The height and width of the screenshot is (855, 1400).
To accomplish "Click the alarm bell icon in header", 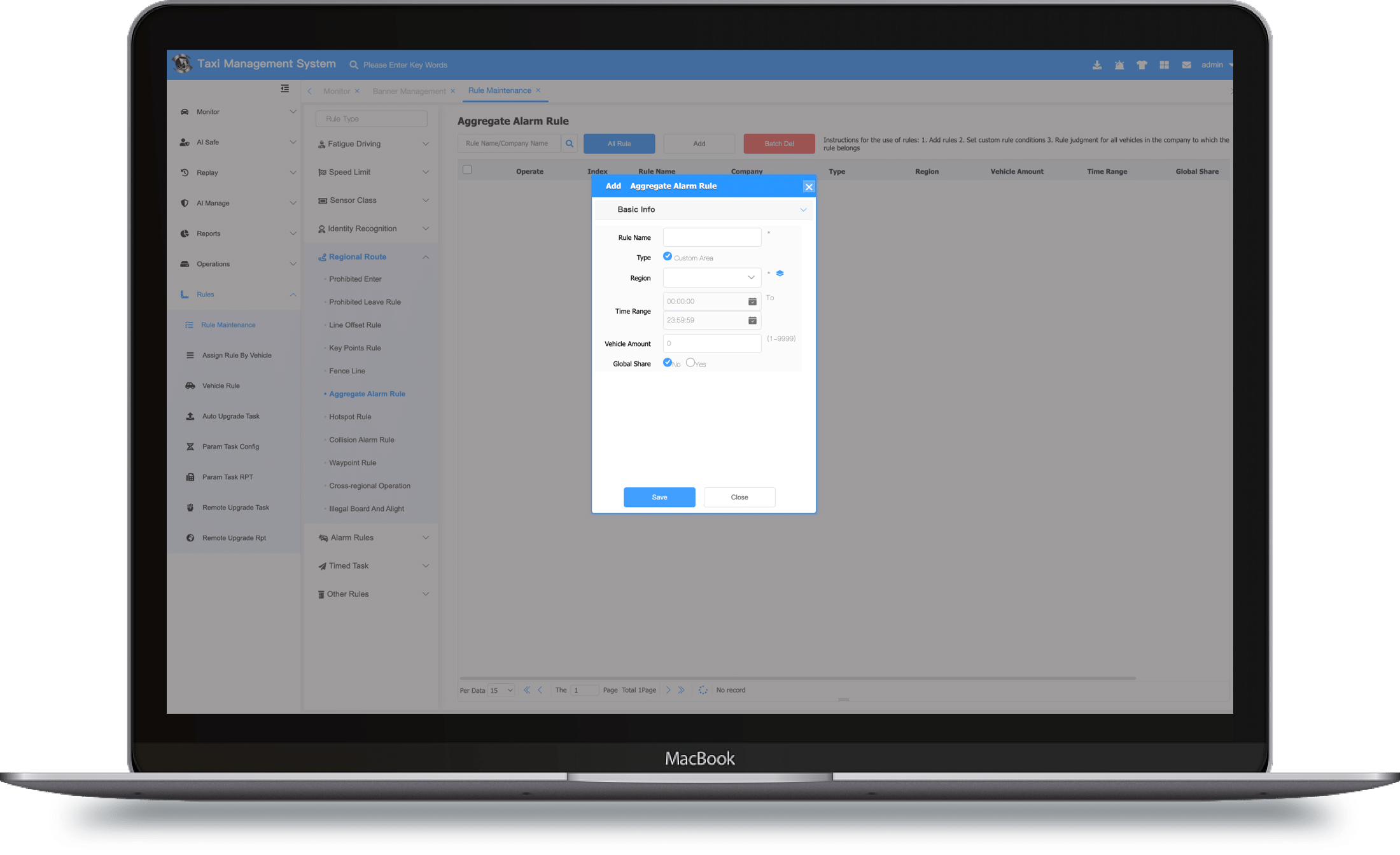I will click(1119, 65).
